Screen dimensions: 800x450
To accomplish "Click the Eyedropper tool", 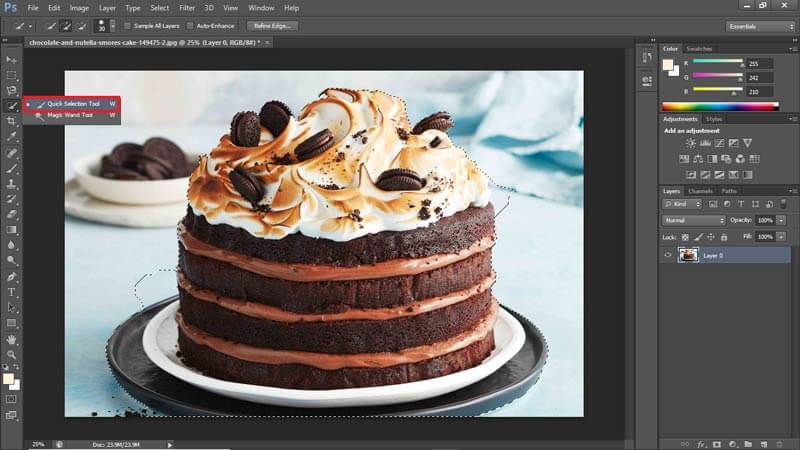I will coord(12,135).
